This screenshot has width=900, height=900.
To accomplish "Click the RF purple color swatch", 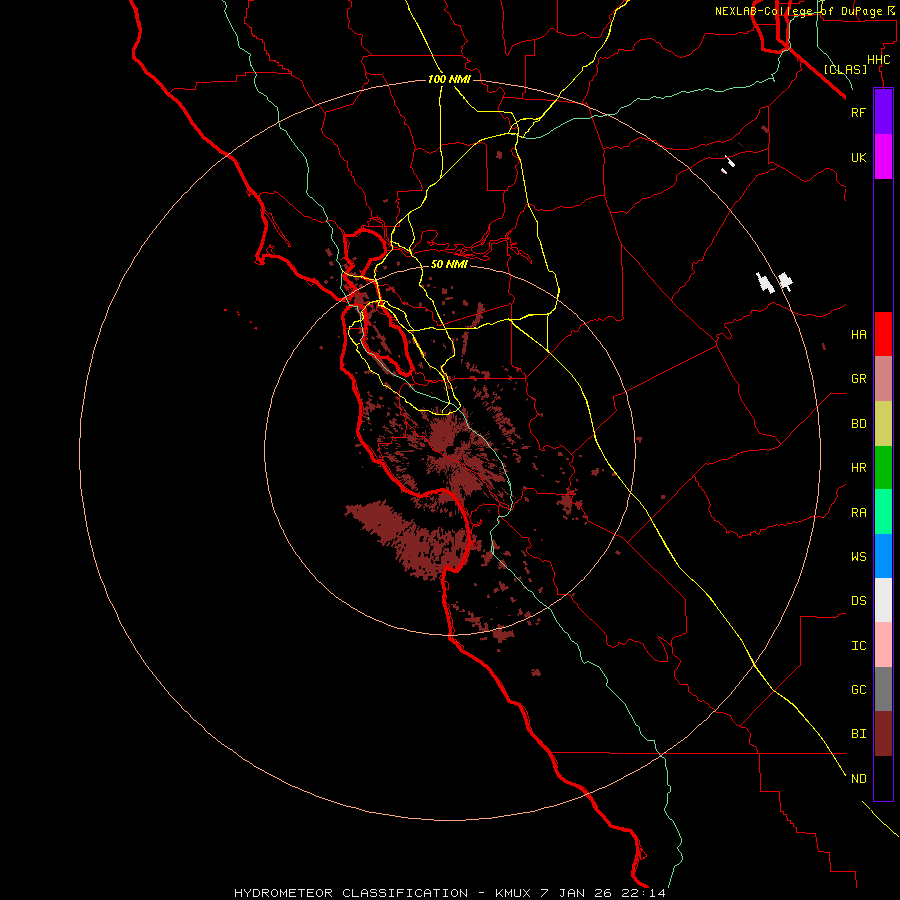I will (883, 112).
